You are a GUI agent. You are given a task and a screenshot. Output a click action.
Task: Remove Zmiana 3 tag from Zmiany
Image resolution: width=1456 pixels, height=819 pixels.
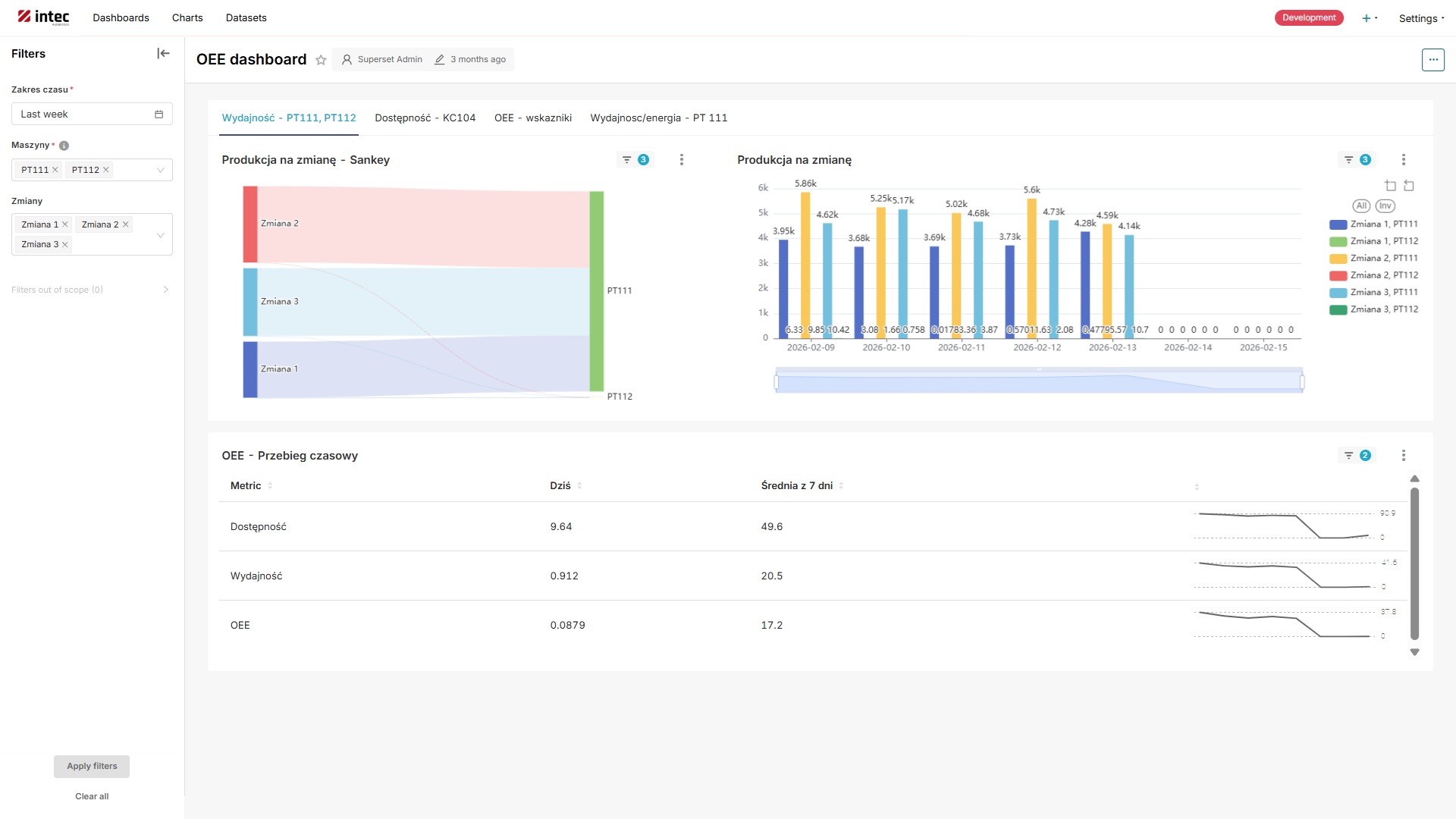pyautogui.click(x=65, y=244)
